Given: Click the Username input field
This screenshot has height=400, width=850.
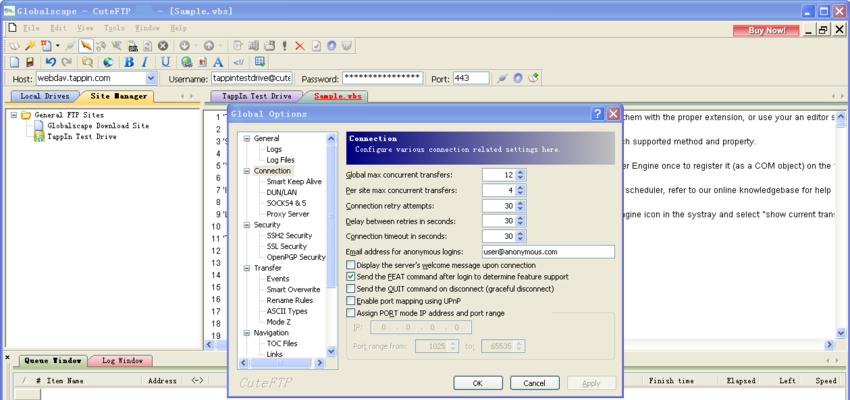Looking at the screenshot, I should (x=252, y=79).
